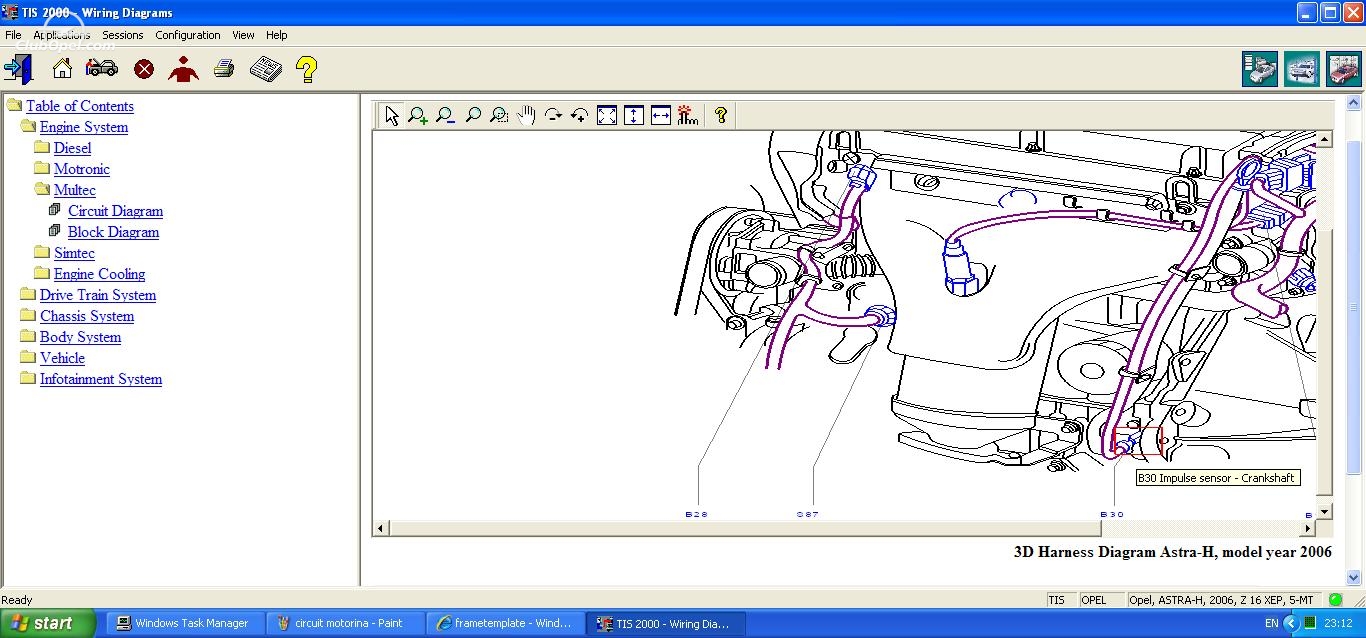1366x638 pixels.
Task: Expand the Body System folder icon
Action: tap(28, 336)
